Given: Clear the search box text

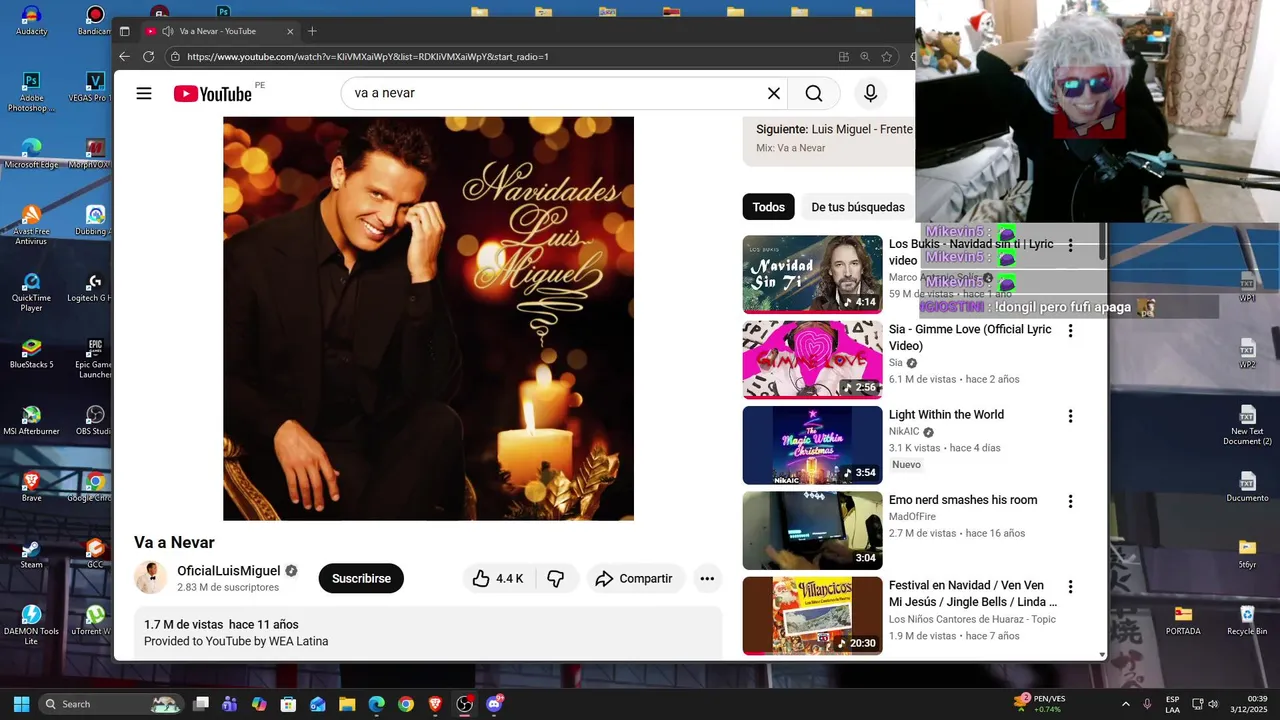Looking at the screenshot, I should pyautogui.click(x=773, y=93).
